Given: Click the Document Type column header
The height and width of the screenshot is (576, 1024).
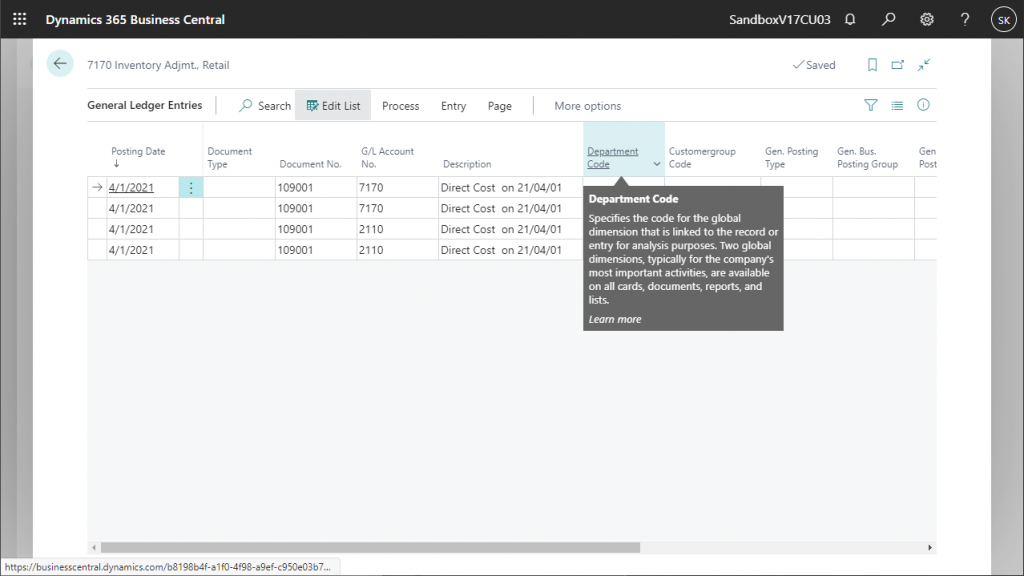Looking at the screenshot, I should (229, 157).
